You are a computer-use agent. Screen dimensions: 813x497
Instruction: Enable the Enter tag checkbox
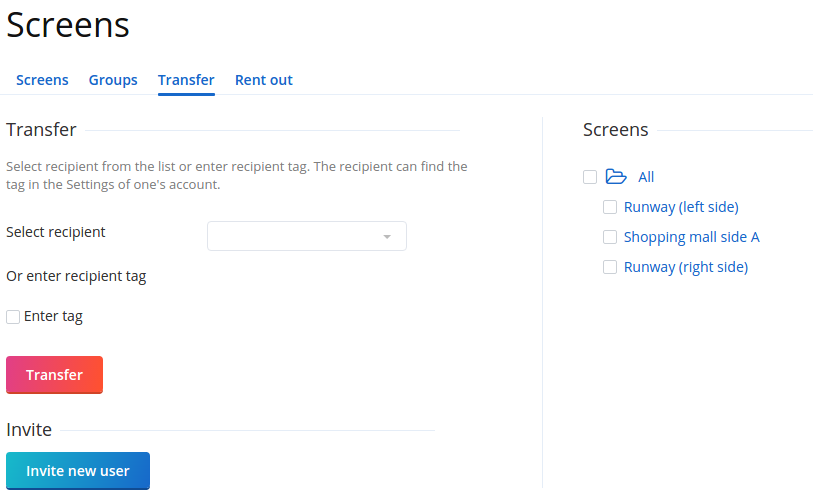pos(13,317)
